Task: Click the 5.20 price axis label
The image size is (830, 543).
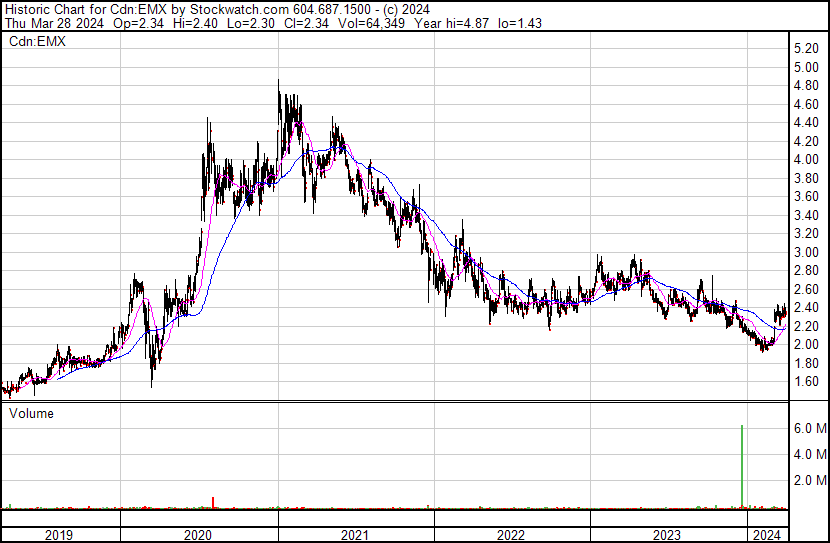Action: click(806, 49)
